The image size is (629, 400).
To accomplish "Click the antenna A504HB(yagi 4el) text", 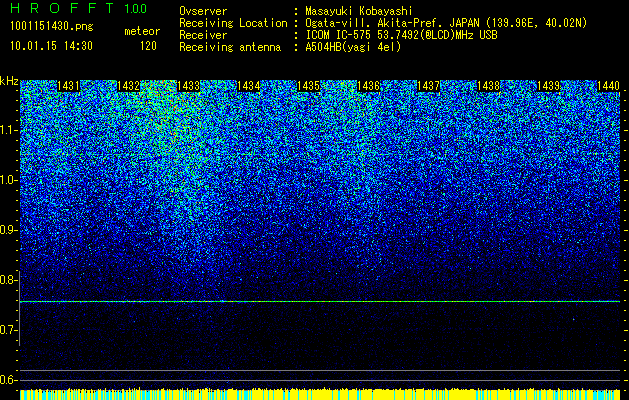I will tap(353, 47).
